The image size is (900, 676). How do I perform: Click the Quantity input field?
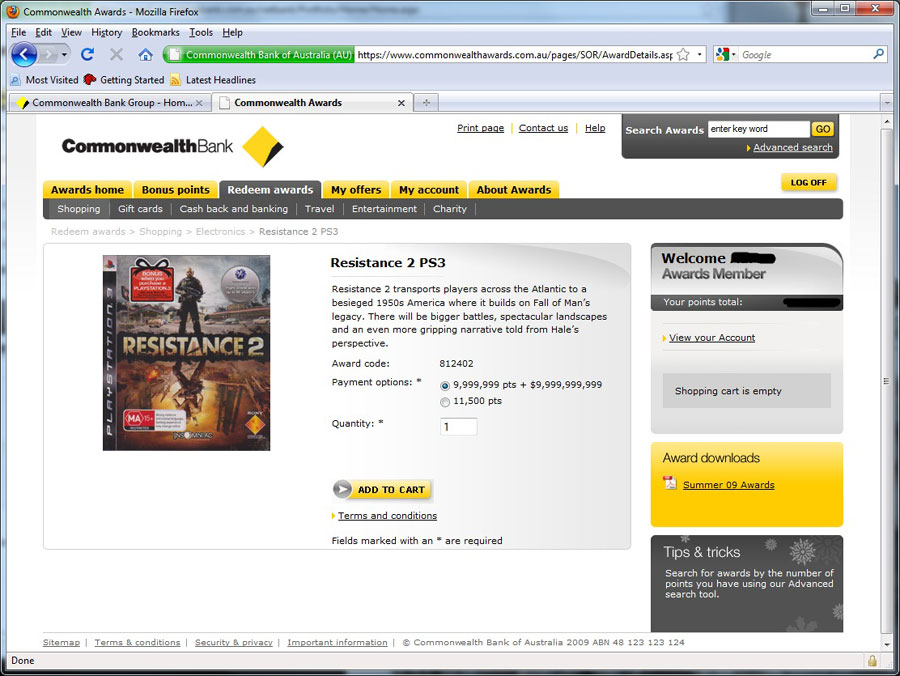[x=458, y=427]
